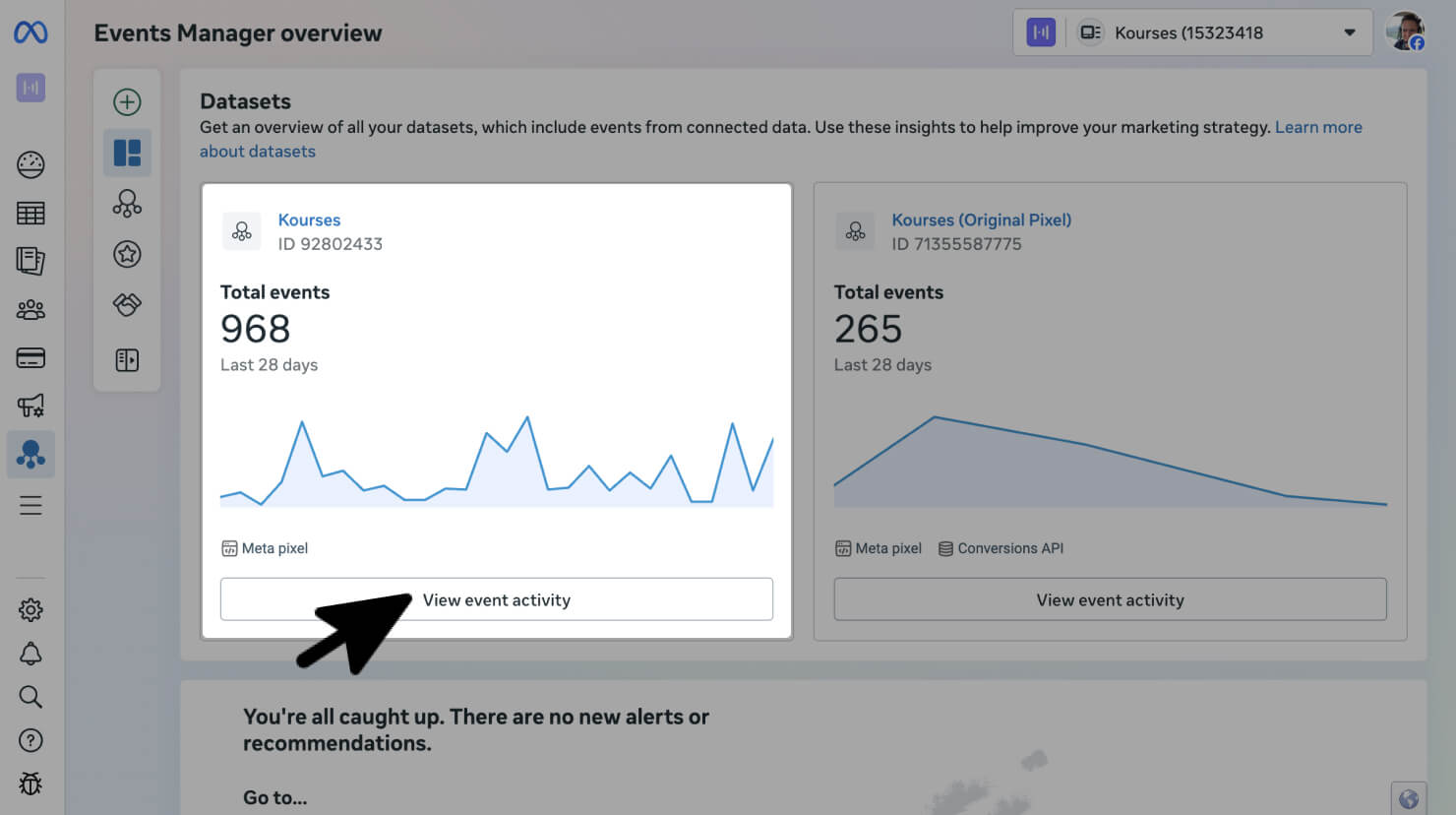Switch to the Overview dashboard tab
1456x815 pixels.
click(x=127, y=153)
